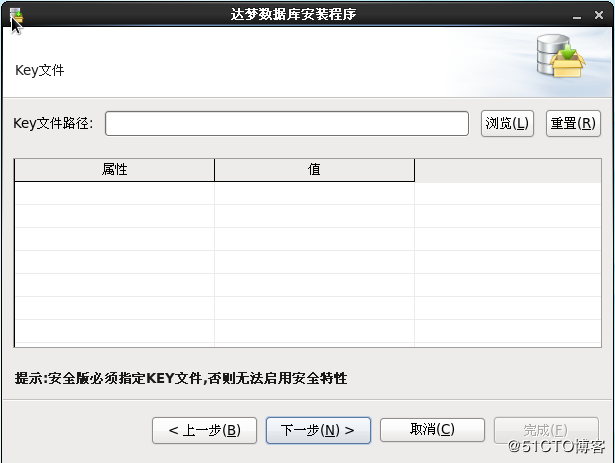Proceed with the 下一步(N) button
The image size is (615, 463).
[318, 430]
